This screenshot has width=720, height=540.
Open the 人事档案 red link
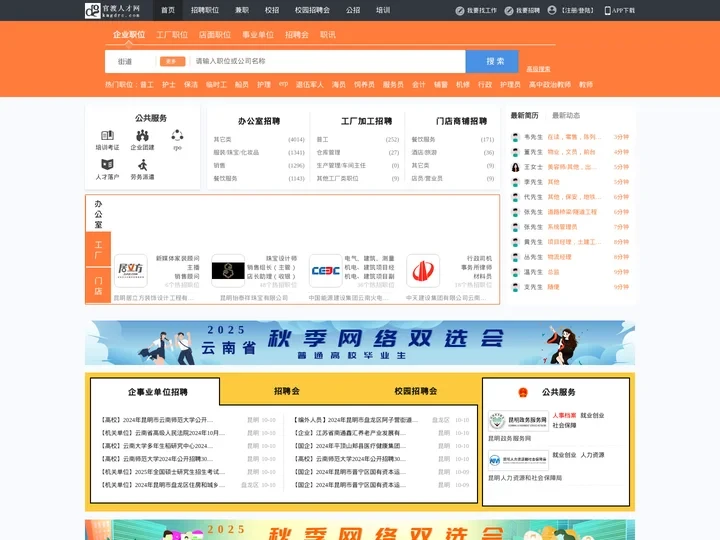564,415
